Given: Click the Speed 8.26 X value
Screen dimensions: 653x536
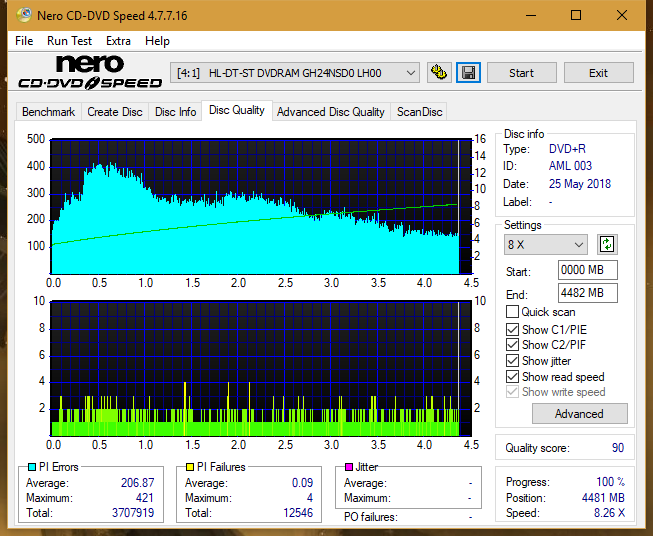Looking at the screenshot, I should [x=609, y=513].
